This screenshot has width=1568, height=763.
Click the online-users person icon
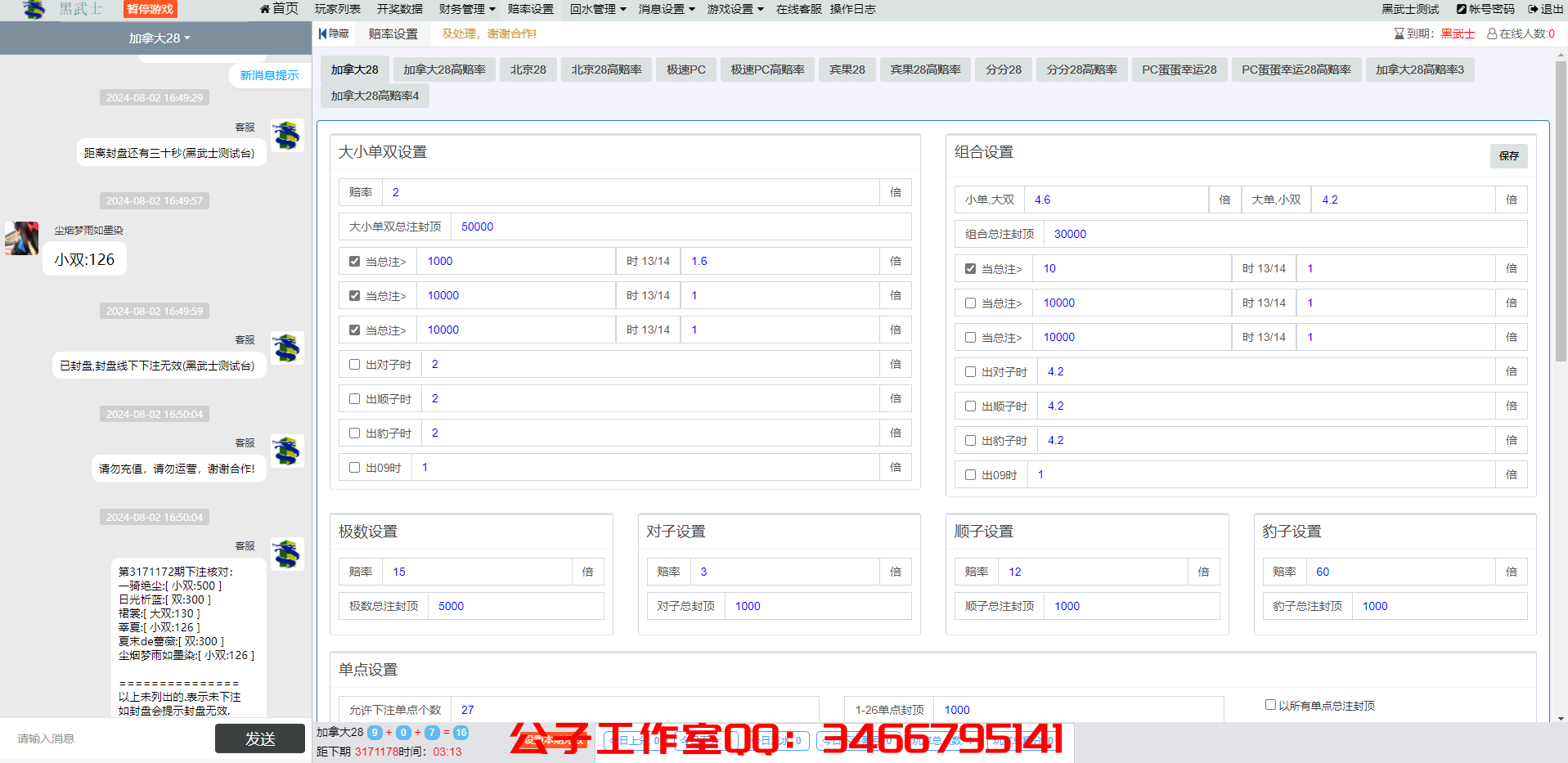click(x=1492, y=34)
